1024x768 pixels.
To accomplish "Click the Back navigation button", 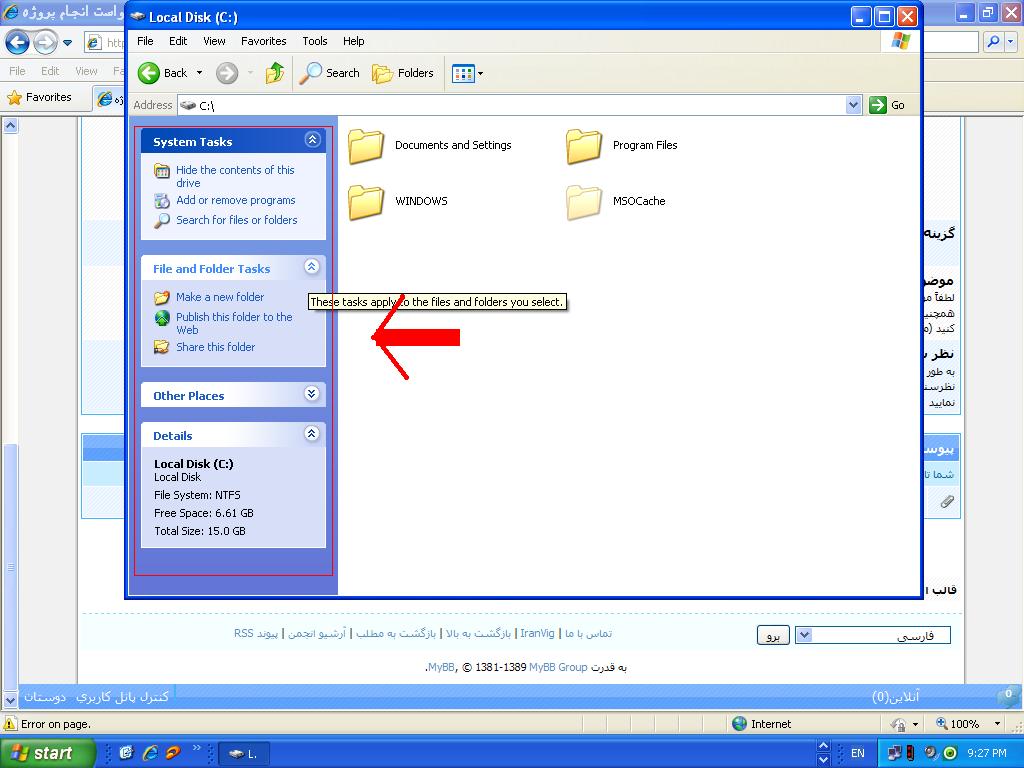I will tap(163, 73).
